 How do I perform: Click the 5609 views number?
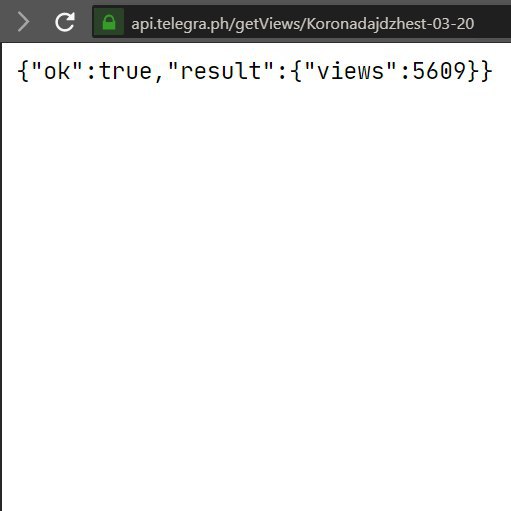coord(439,71)
